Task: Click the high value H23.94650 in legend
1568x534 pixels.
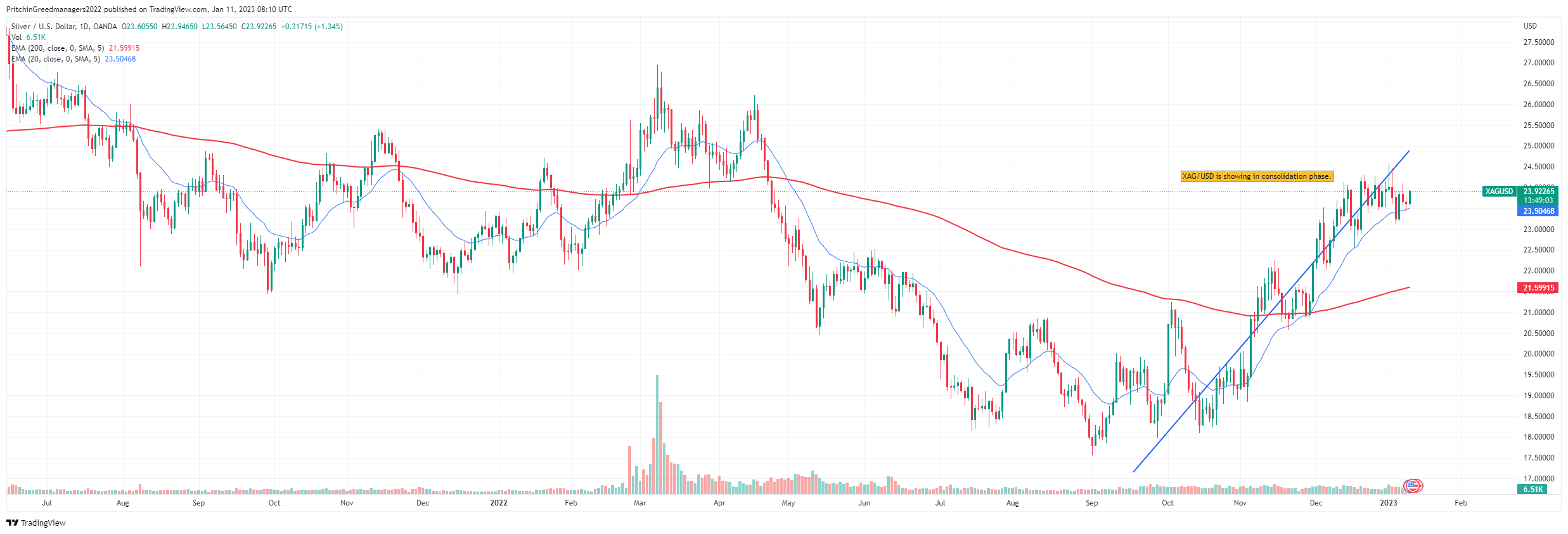Action: [179, 27]
